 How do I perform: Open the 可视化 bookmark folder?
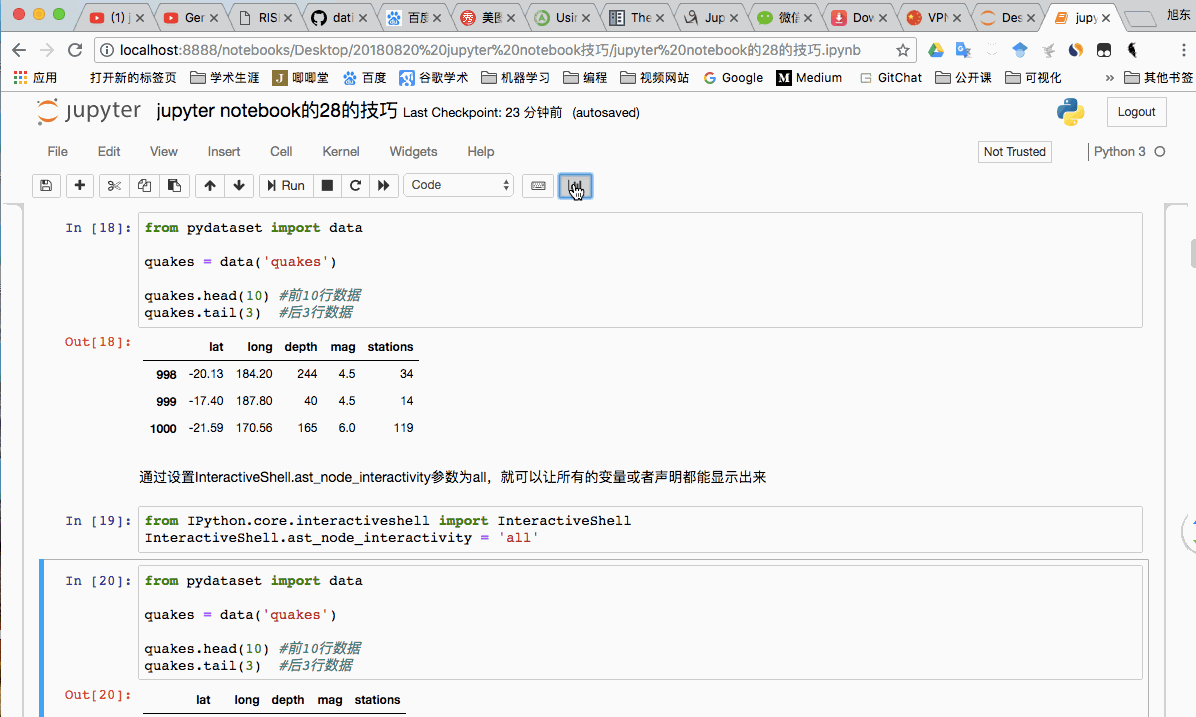(x=1034, y=78)
